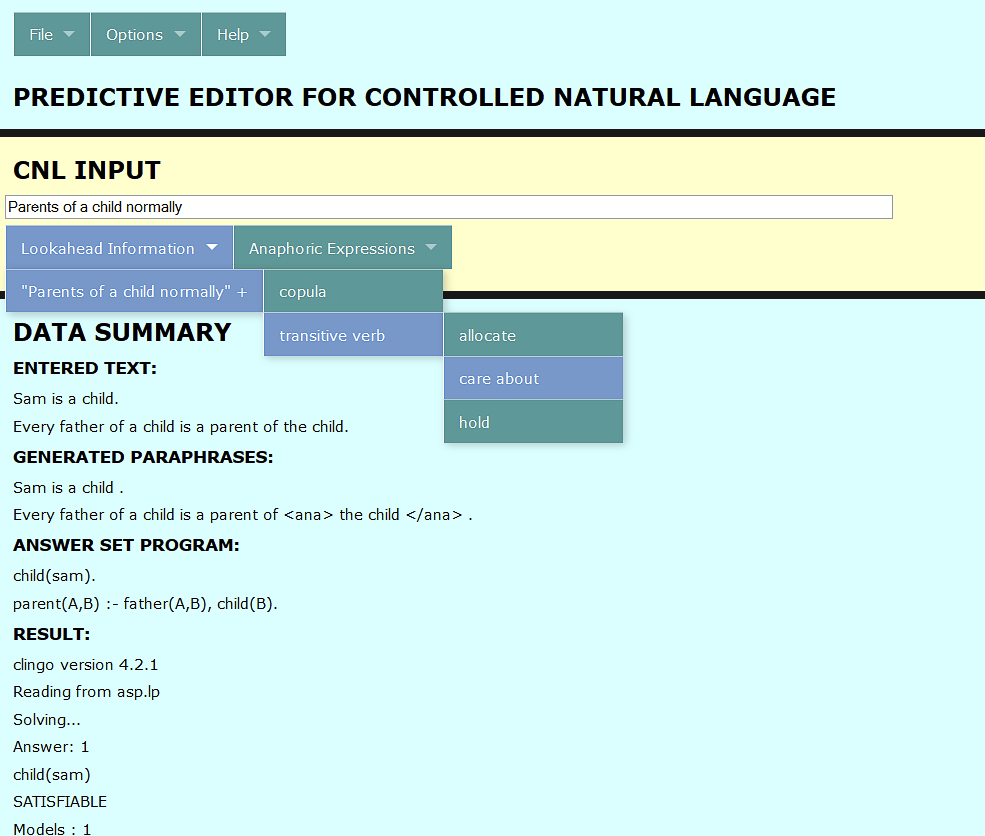Click the Options dropdown arrow
985x836 pixels.
pos(180,34)
